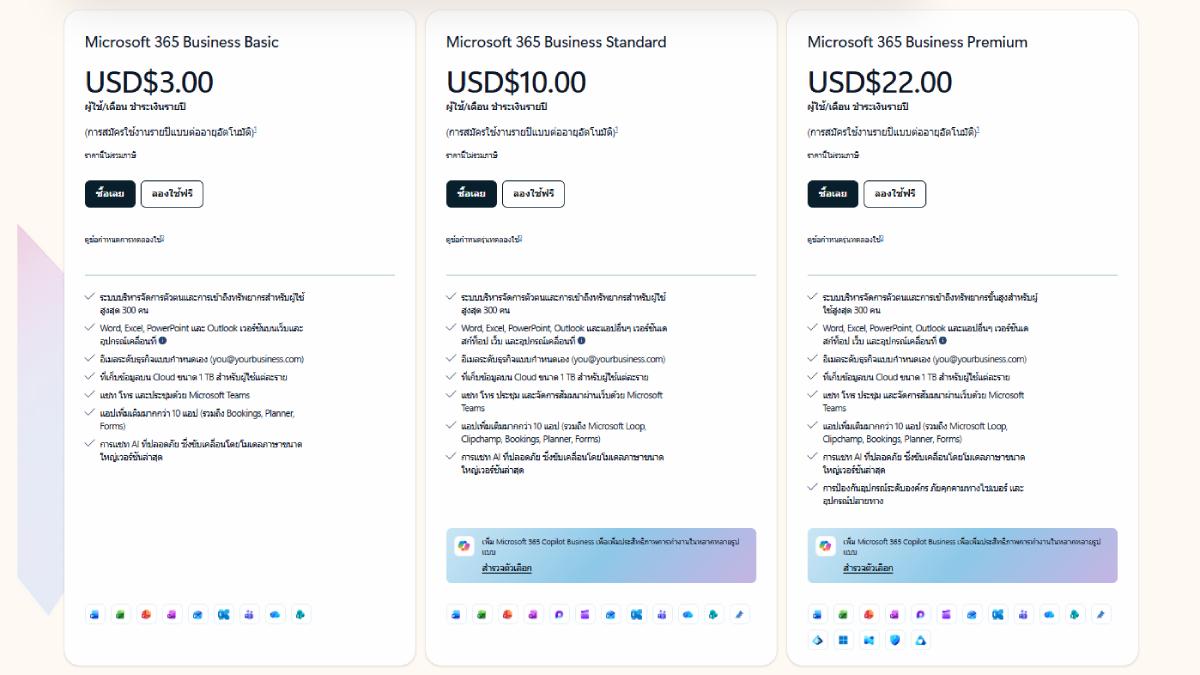Image resolution: width=1200 pixels, height=675 pixels.
Task: Click Copilot logo in Business Premium banner
Action: coord(824,546)
